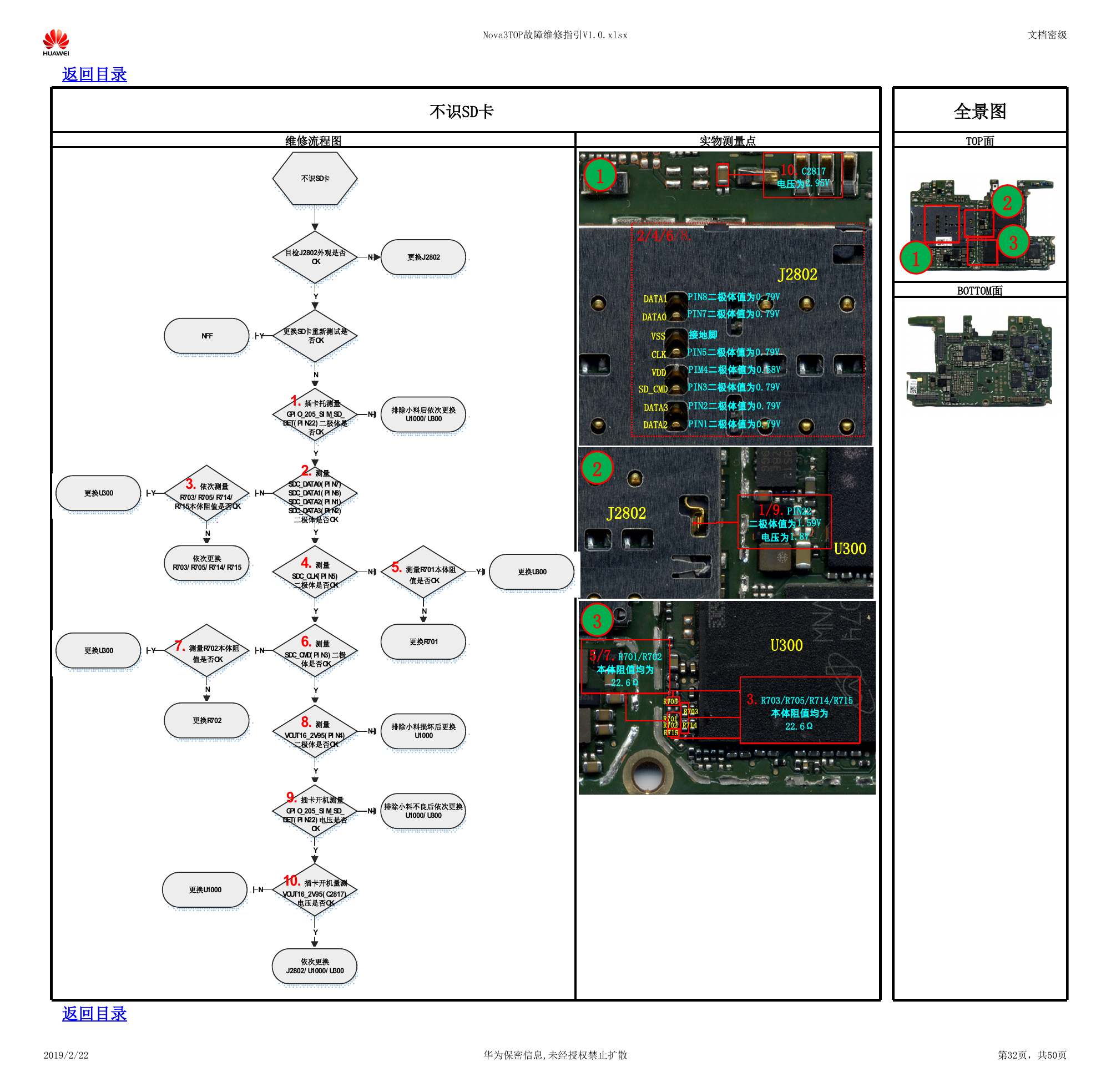Click the 接地脚 VSS annotation

[703, 335]
